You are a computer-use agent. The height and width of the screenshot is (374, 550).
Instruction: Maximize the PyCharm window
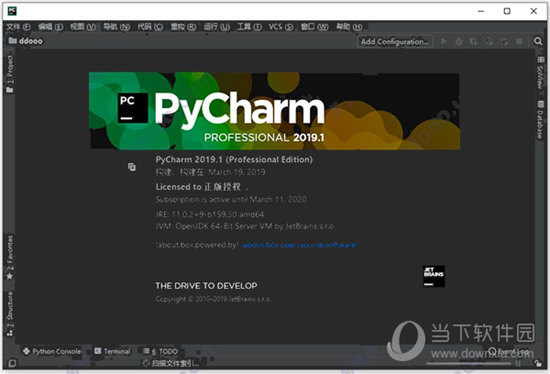pyautogui.click(x=507, y=11)
